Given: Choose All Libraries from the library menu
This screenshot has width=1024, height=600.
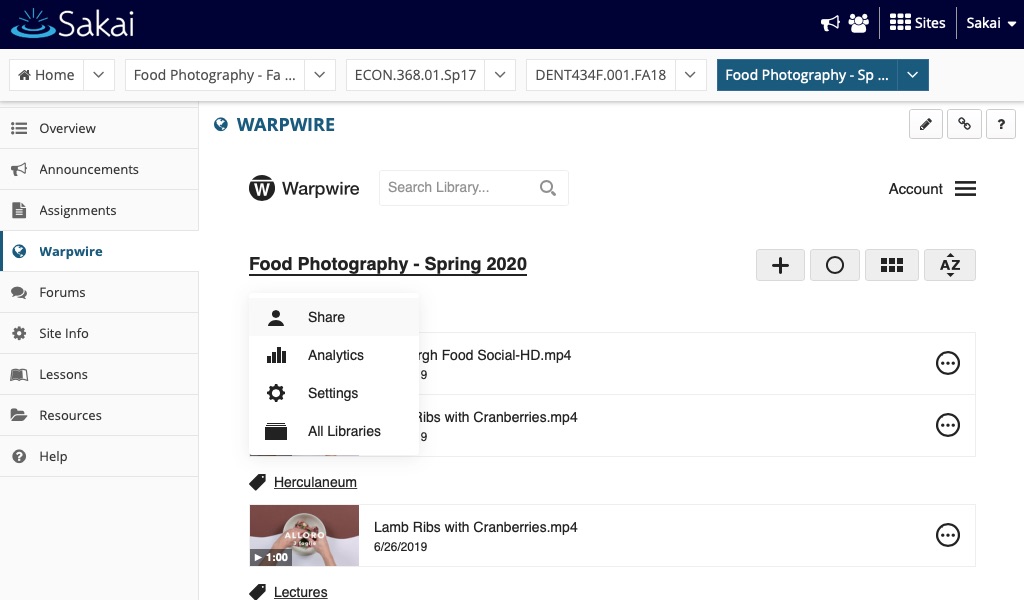Looking at the screenshot, I should point(334,431).
